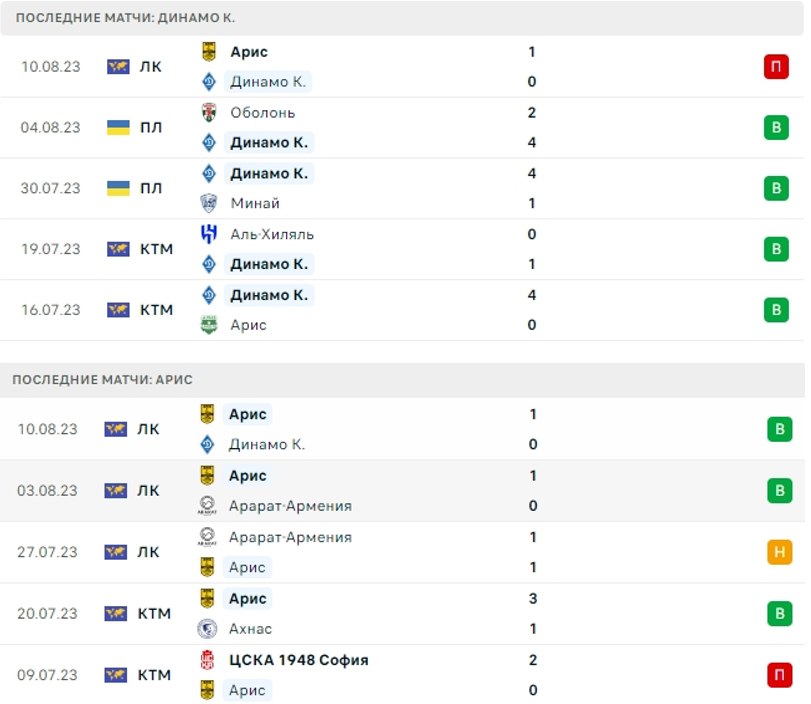Click the Ахнас club logo
This screenshot has height=704, width=811.
[207, 628]
